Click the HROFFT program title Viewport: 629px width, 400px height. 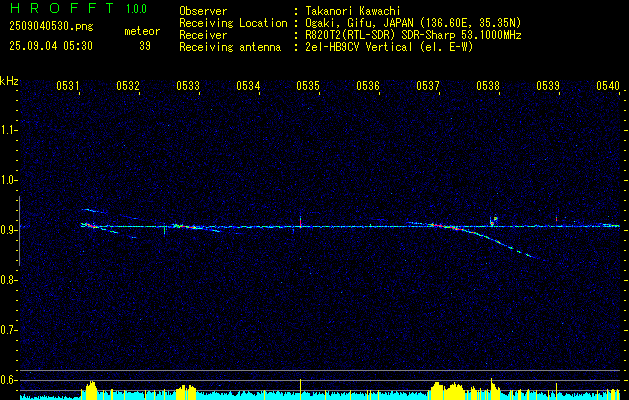(62, 8)
